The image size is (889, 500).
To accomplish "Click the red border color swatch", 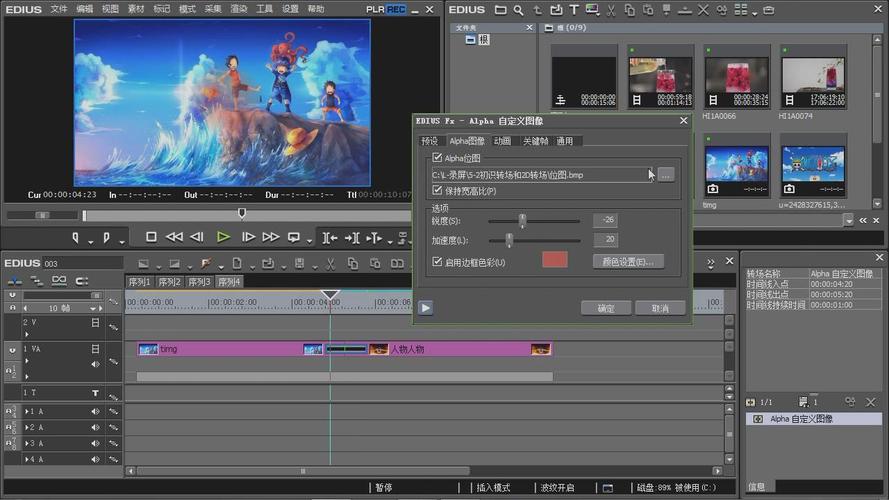I will tap(554, 260).
